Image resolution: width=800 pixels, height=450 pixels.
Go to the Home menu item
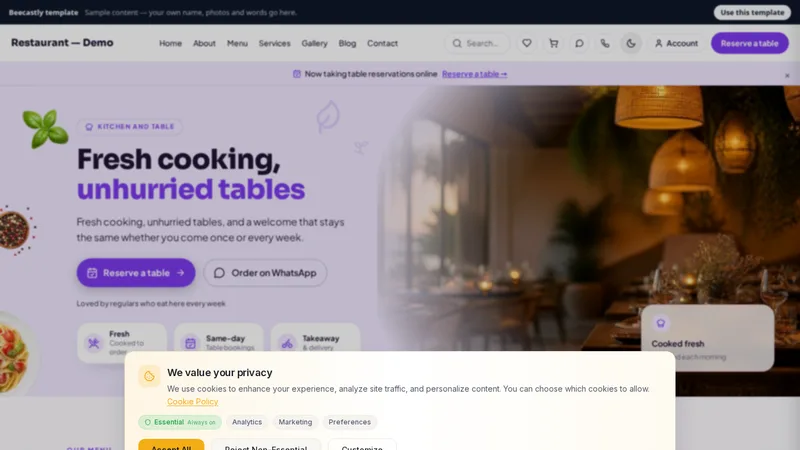pyautogui.click(x=170, y=43)
